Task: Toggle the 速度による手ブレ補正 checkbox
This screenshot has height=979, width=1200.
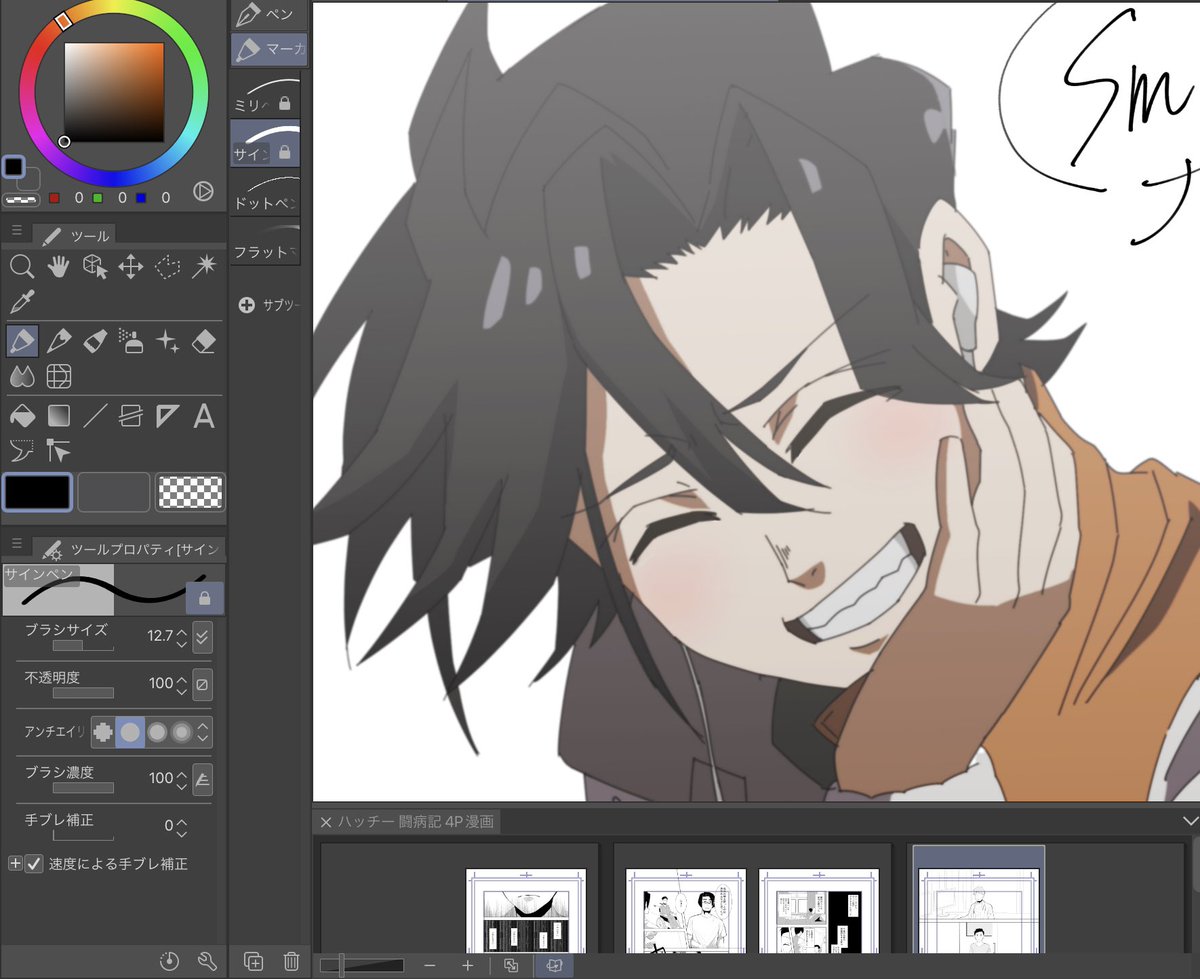Action: click(34, 863)
